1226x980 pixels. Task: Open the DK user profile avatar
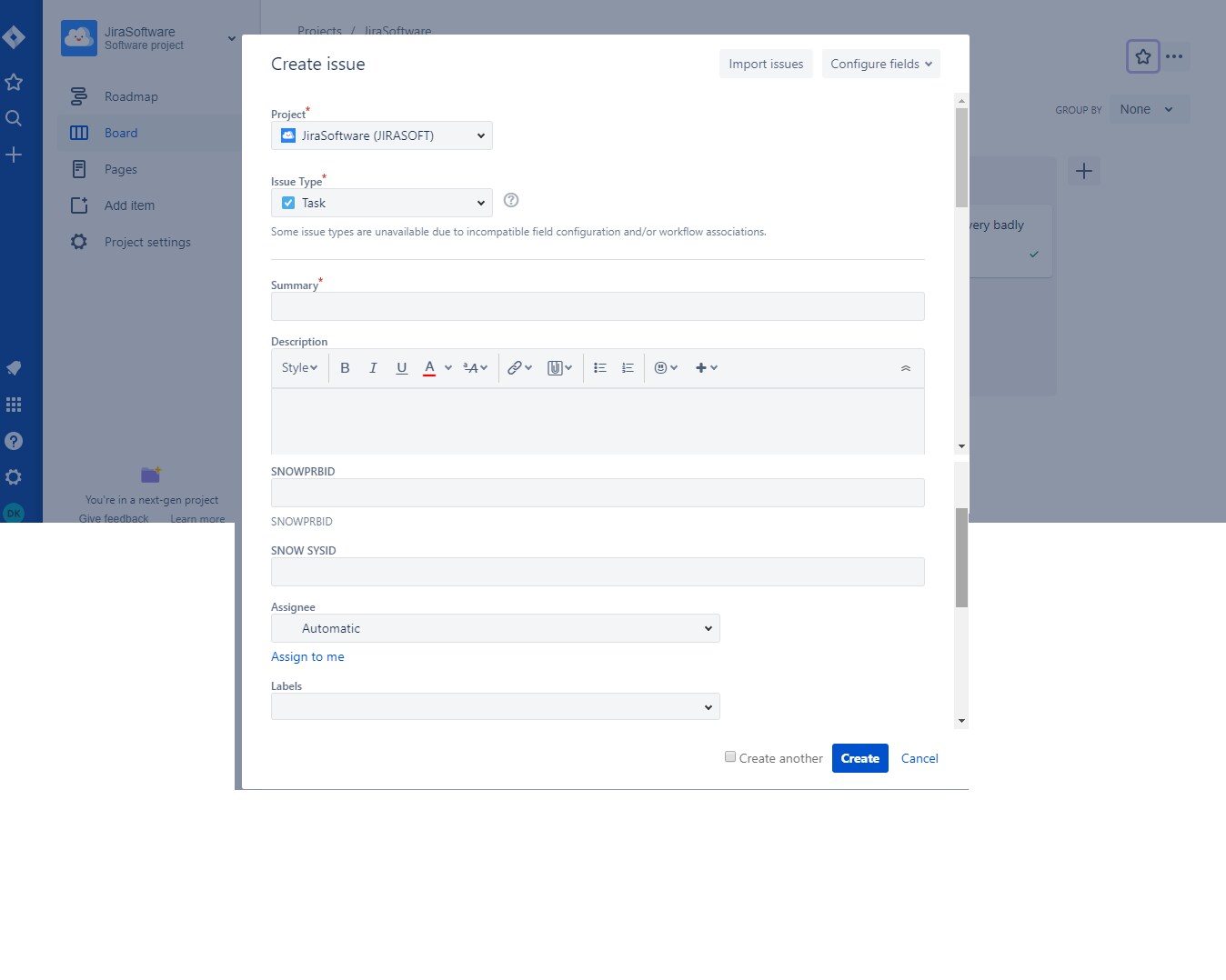tap(14, 513)
